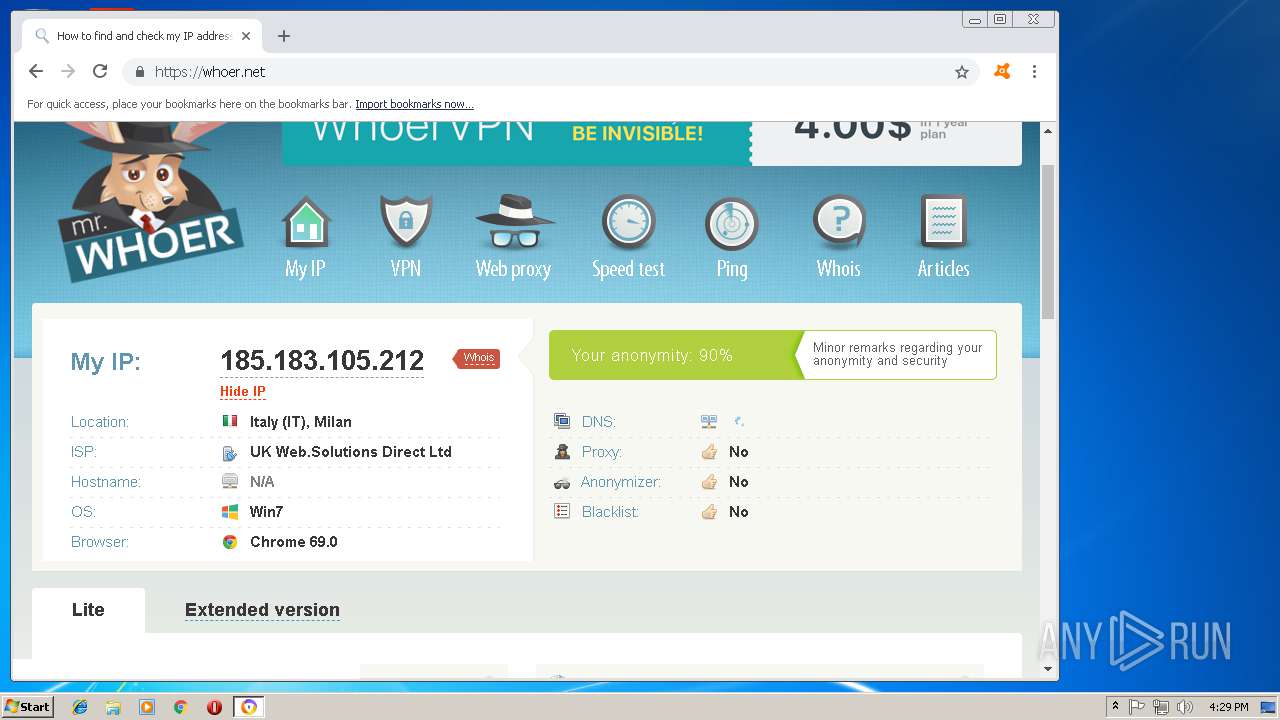Click the IP address 185.183.105.212

click(x=322, y=360)
